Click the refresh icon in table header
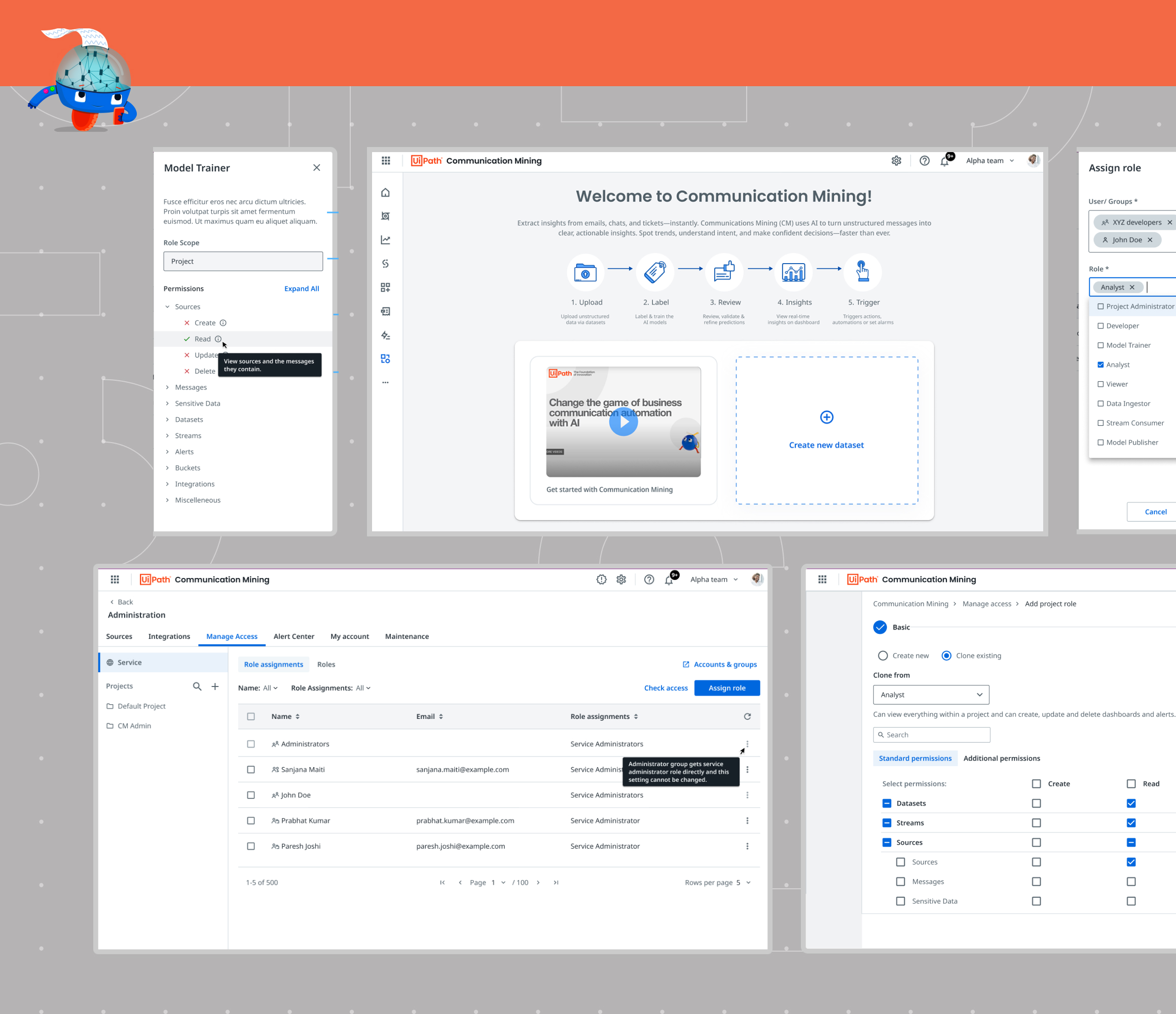The image size is (1176, 1014). point(747,716)
